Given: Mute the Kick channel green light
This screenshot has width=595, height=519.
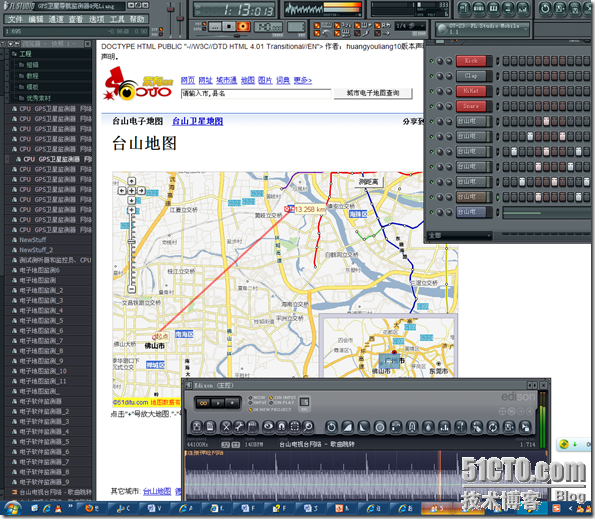Looking at the screenshot, I should (431, 61).
